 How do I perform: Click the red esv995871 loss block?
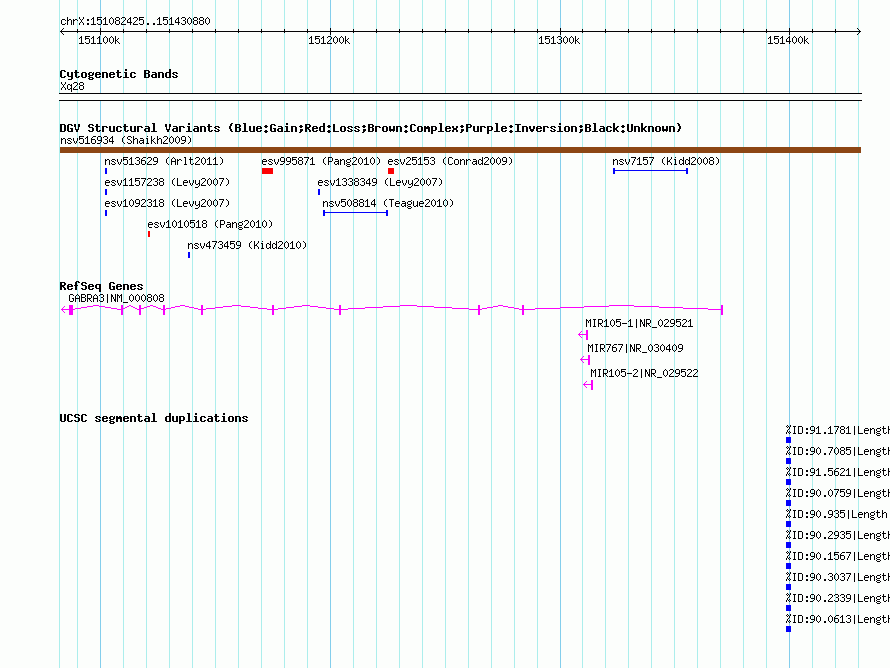click(267, 171)
